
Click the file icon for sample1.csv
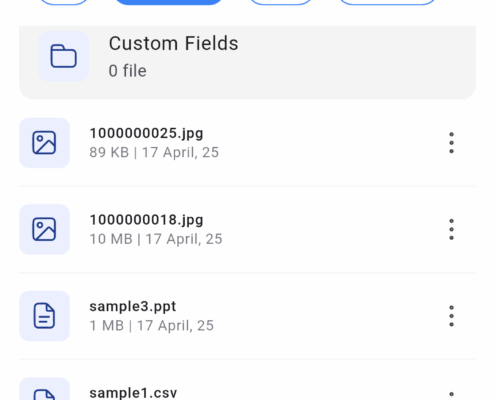coord(44,389)
